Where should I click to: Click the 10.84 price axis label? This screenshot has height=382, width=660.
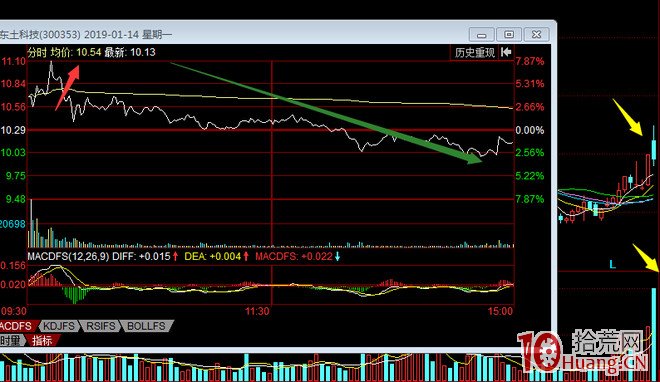(13, 84)
